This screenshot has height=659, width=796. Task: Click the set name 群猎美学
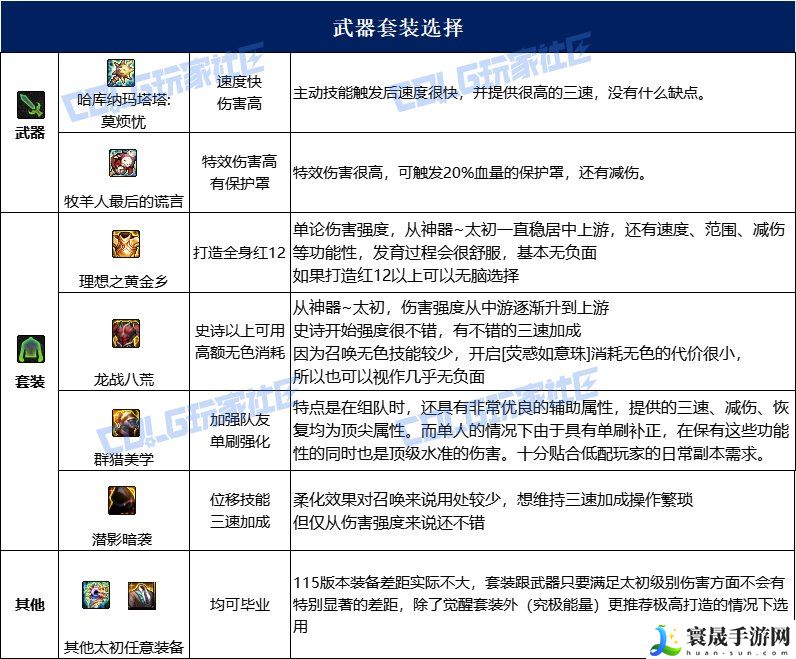123,459
